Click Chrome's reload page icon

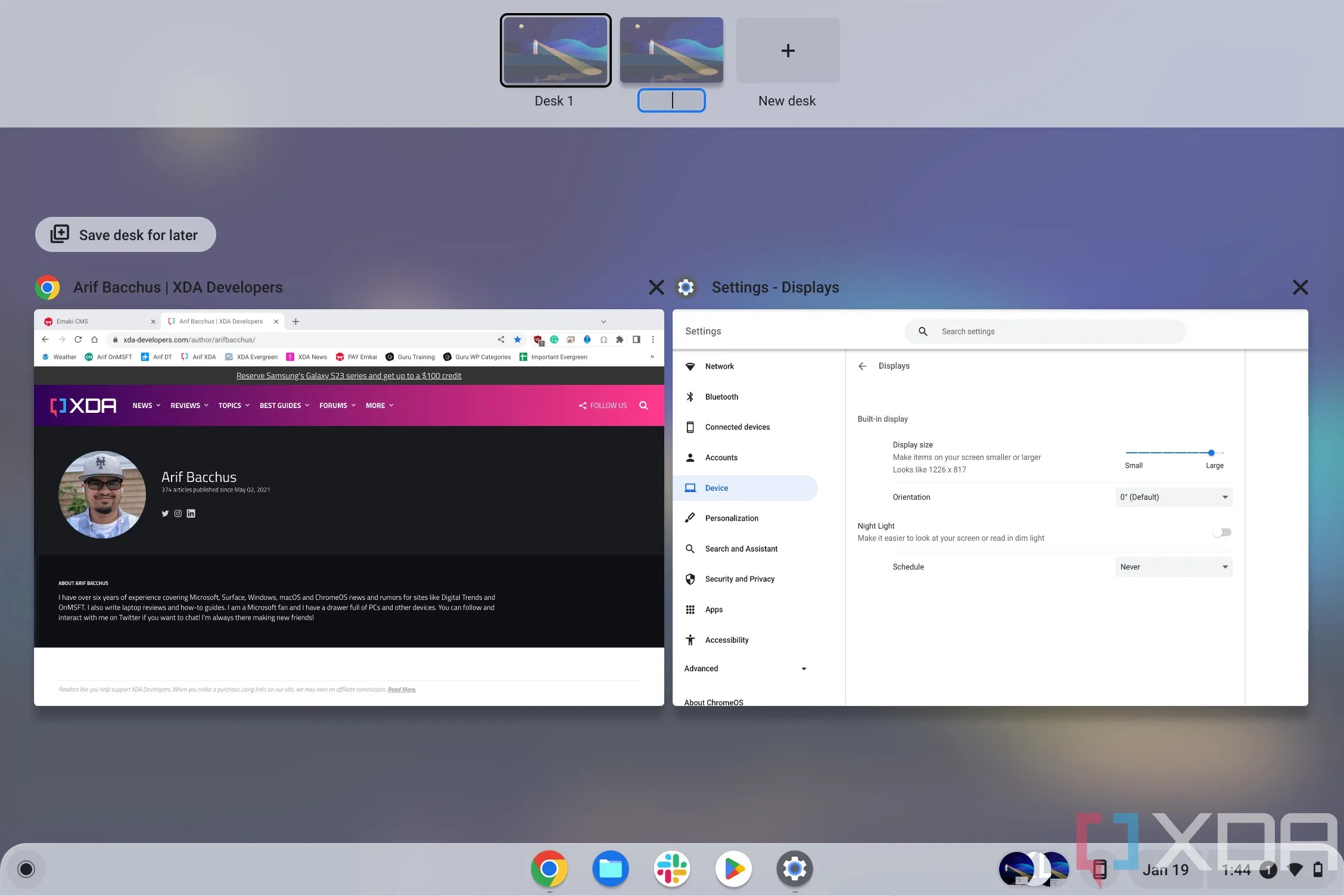[x=78, y=340]
